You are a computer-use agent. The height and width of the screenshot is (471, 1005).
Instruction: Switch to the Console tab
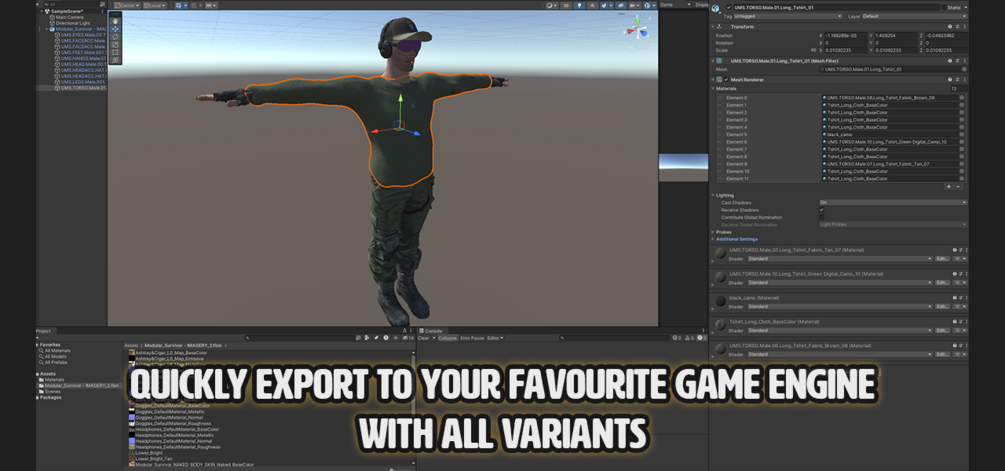click(x=431, y=331)
